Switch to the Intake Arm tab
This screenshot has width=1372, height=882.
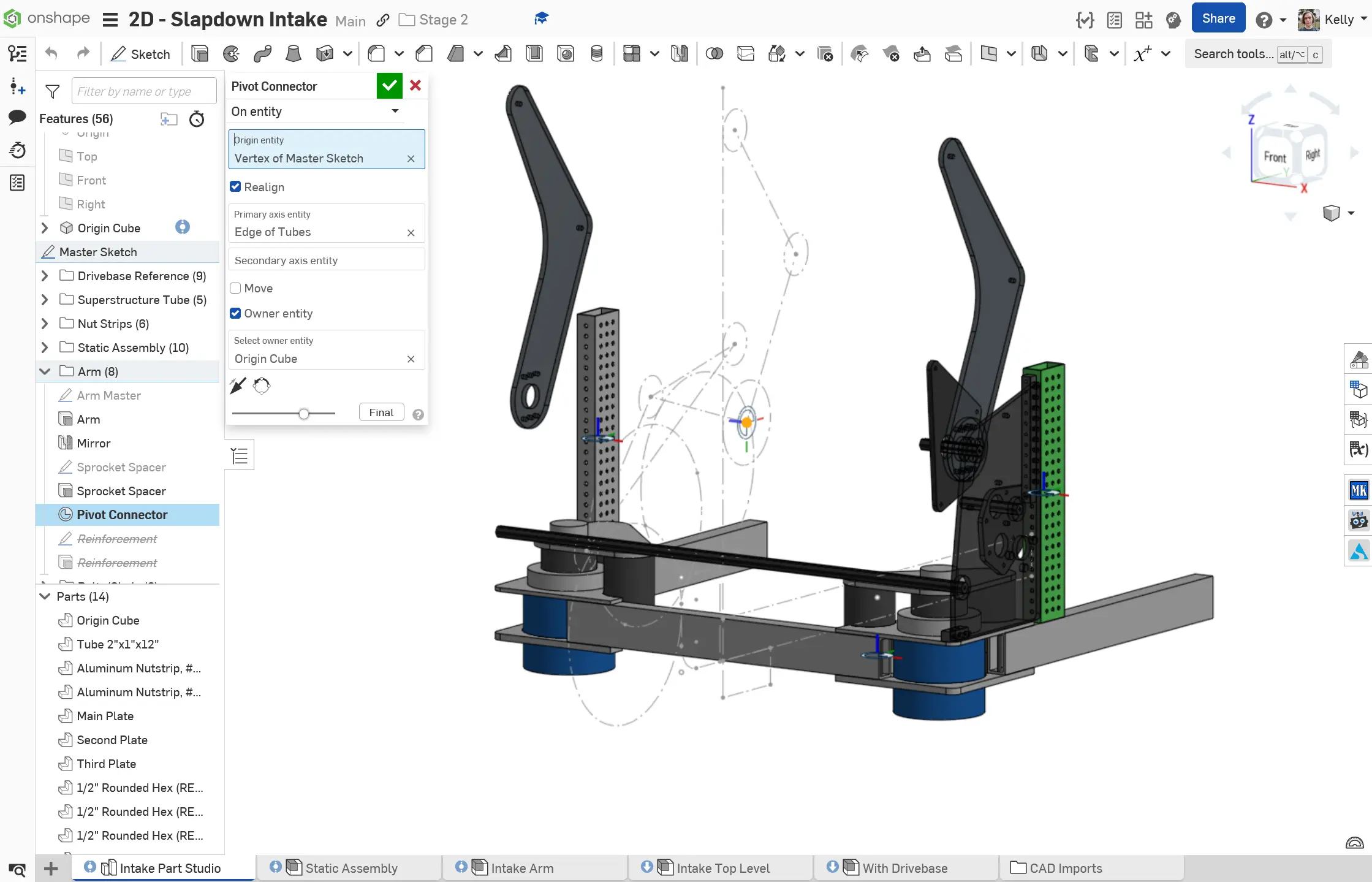tap(521, 868)
